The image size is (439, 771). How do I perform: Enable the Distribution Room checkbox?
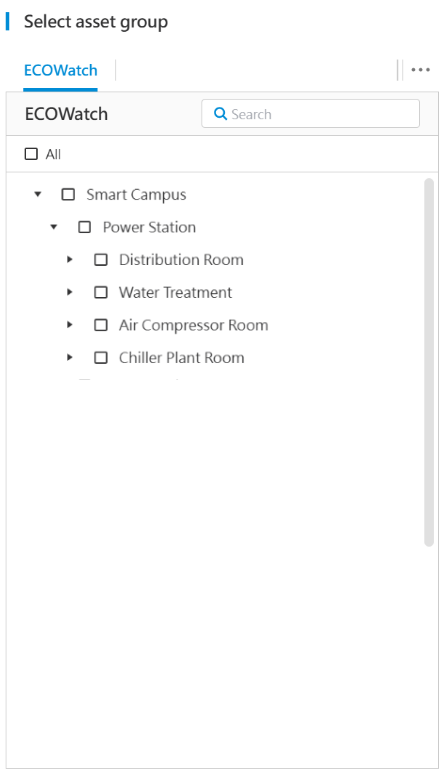pyautogui.click(x=101, y=260)
